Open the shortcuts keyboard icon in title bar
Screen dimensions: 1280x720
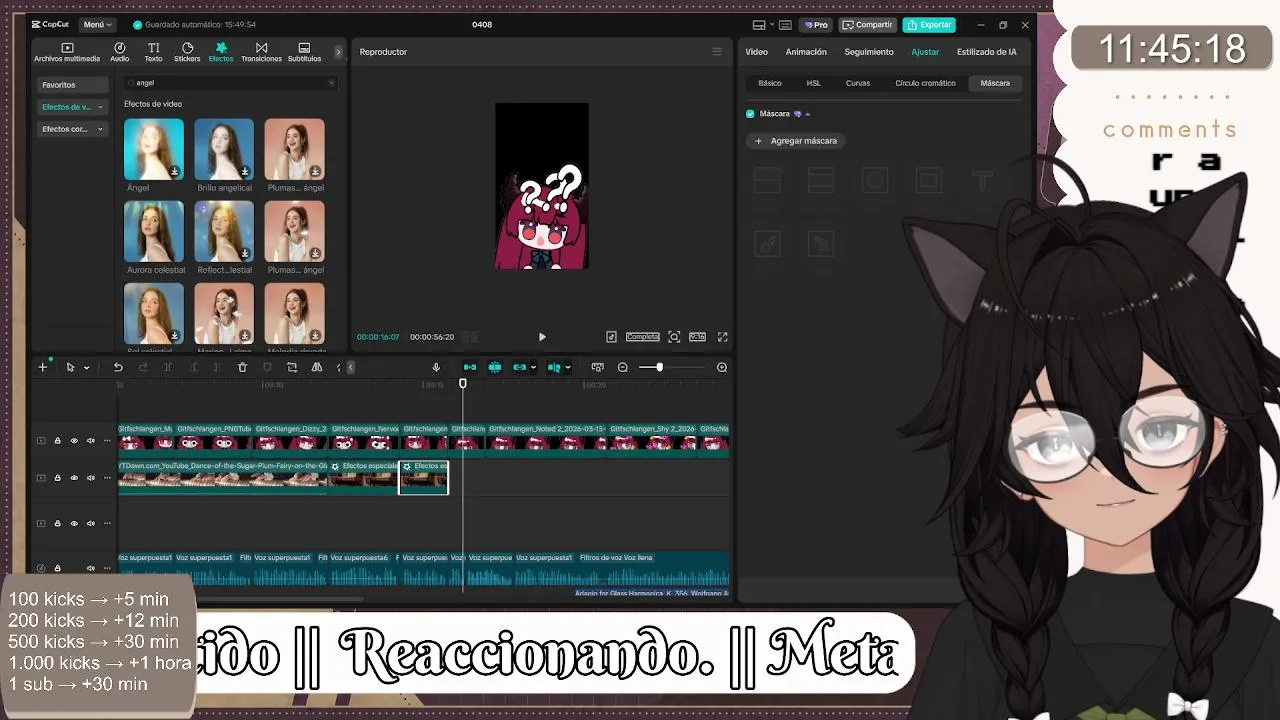(786, 25)
